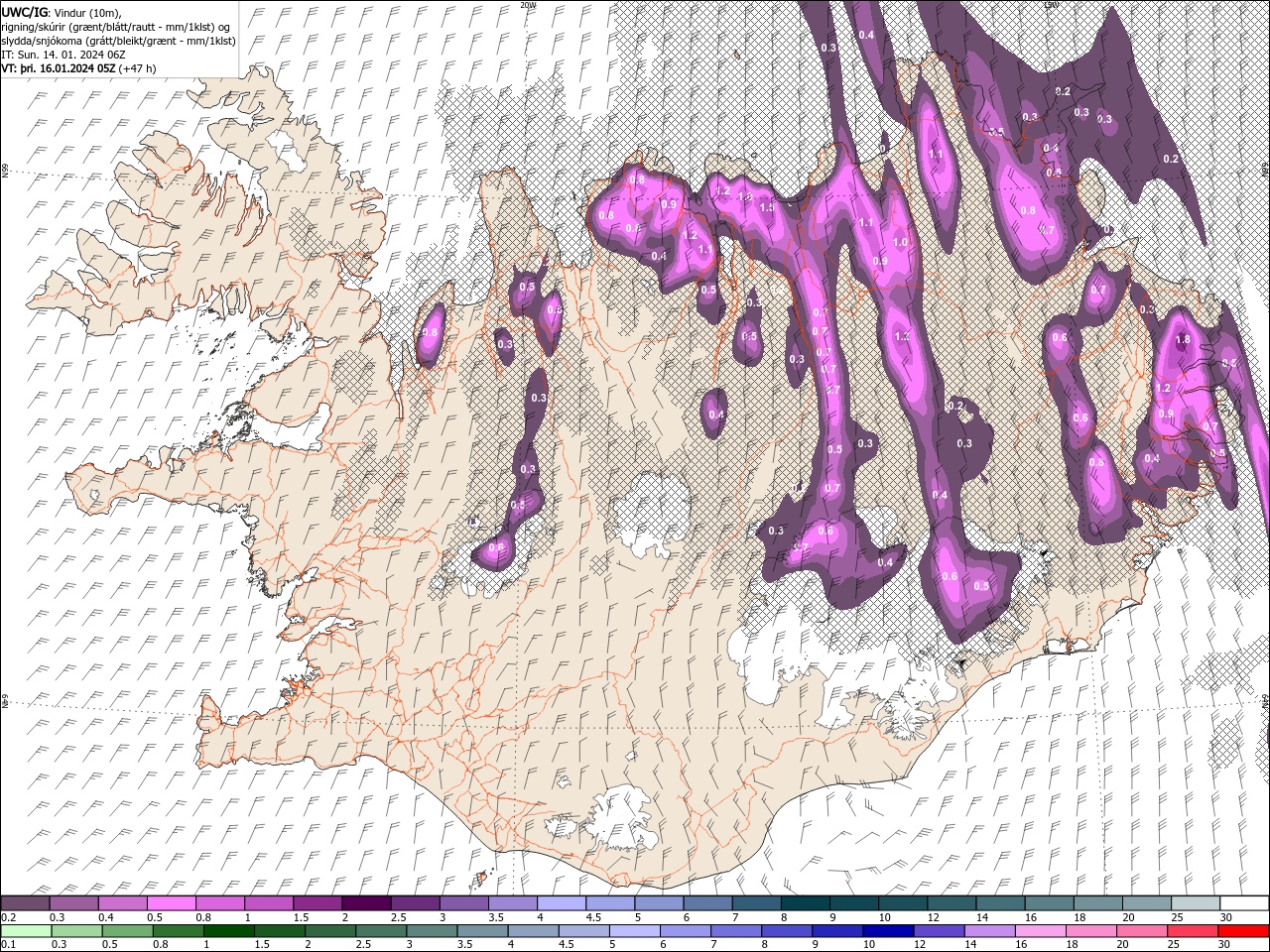
Task: Select the darkest green 1 swatch in the lower legend
Action: (x=229, y=931)
